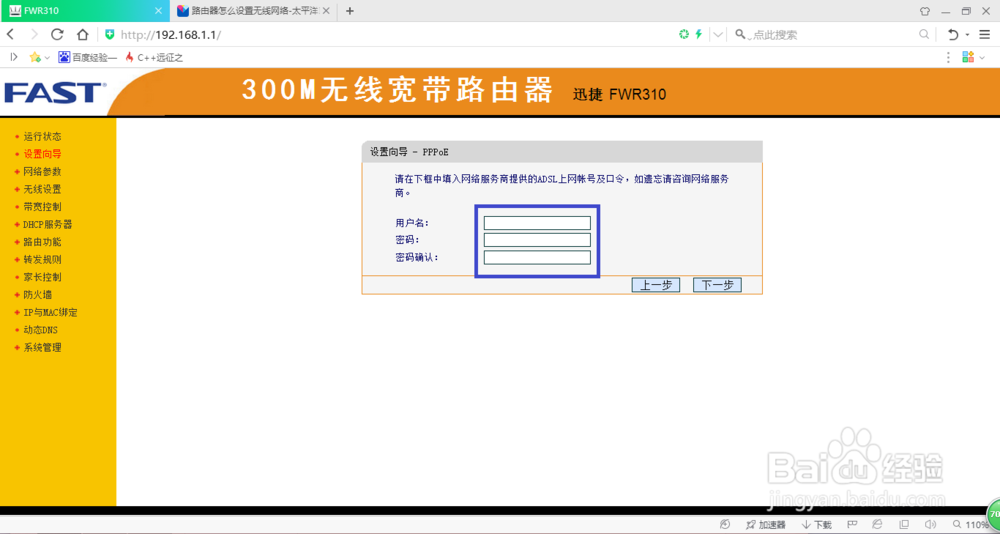Click the 密码 input field
The image size is (1000, 534).
pos(537,240)
